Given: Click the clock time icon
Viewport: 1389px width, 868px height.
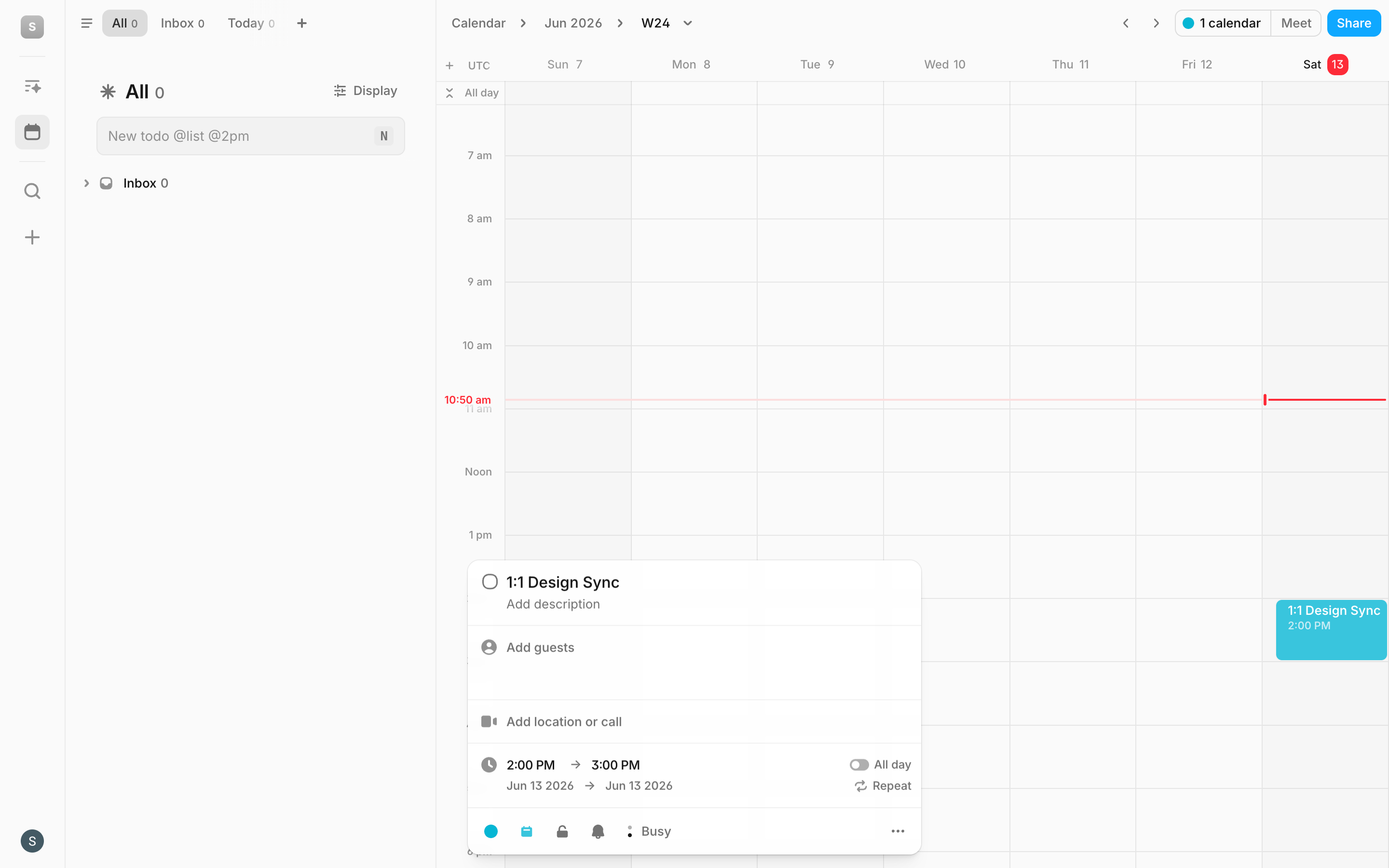Looking at the screenshot, I should (489, 765).
